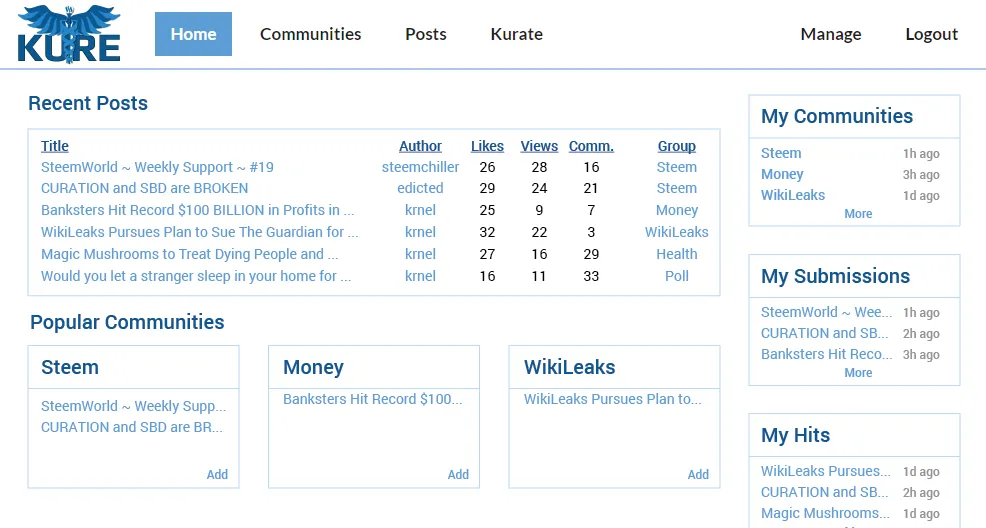Open Magic Mushrooms to Treat Dying post
Image resolution: width=986 pixels, height=528 pixels.
(x=189, y=254)
